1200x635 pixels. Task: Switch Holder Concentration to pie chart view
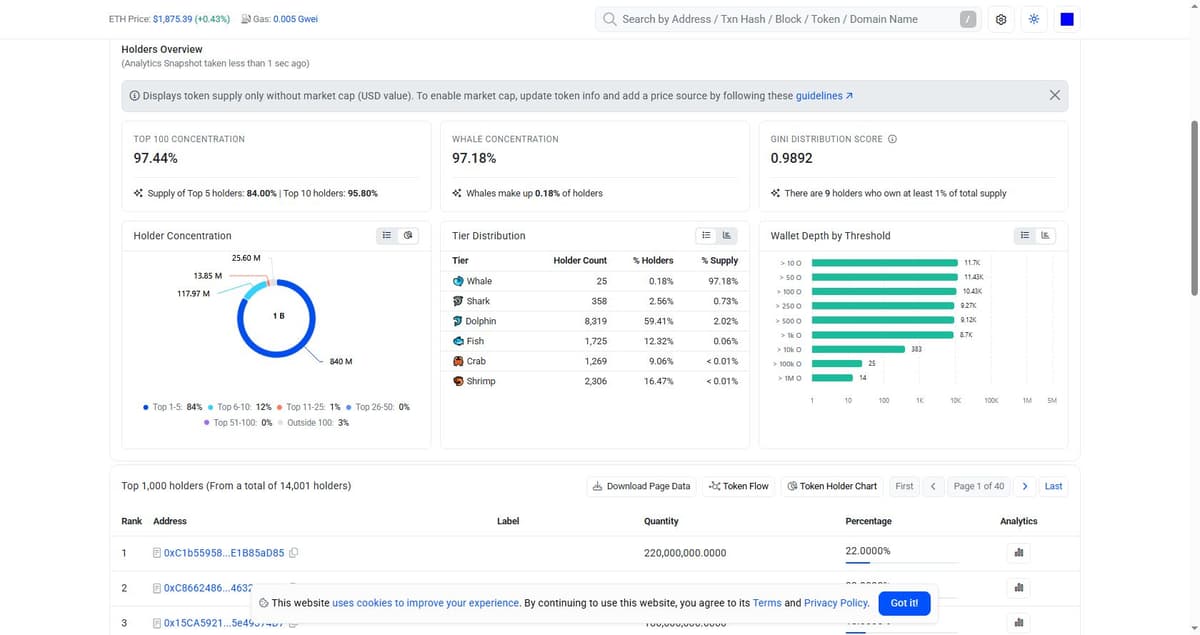408,236
